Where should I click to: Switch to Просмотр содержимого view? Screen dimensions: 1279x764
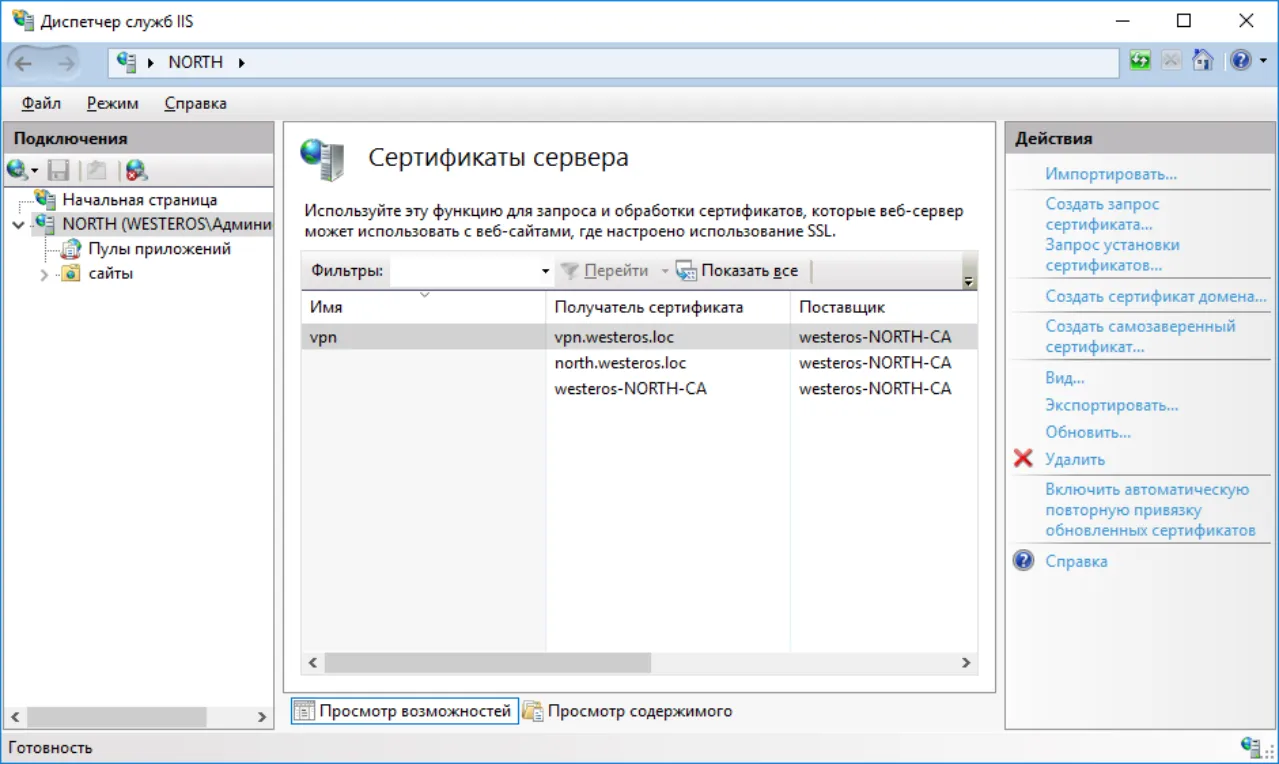[628, 711]
